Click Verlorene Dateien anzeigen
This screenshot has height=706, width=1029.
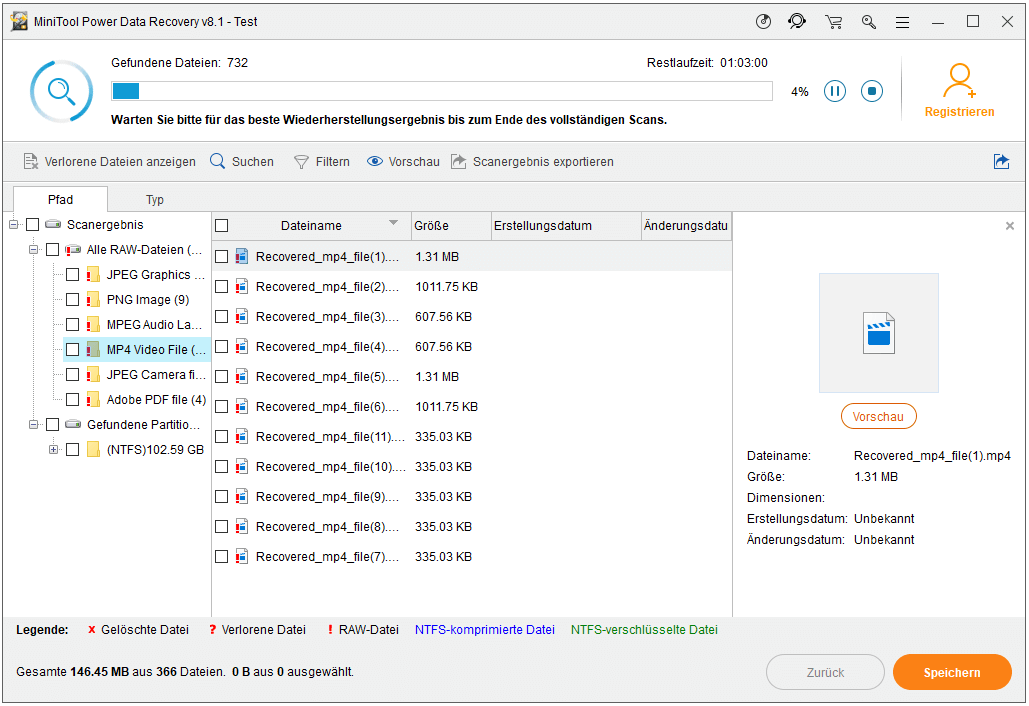[110, 161]
